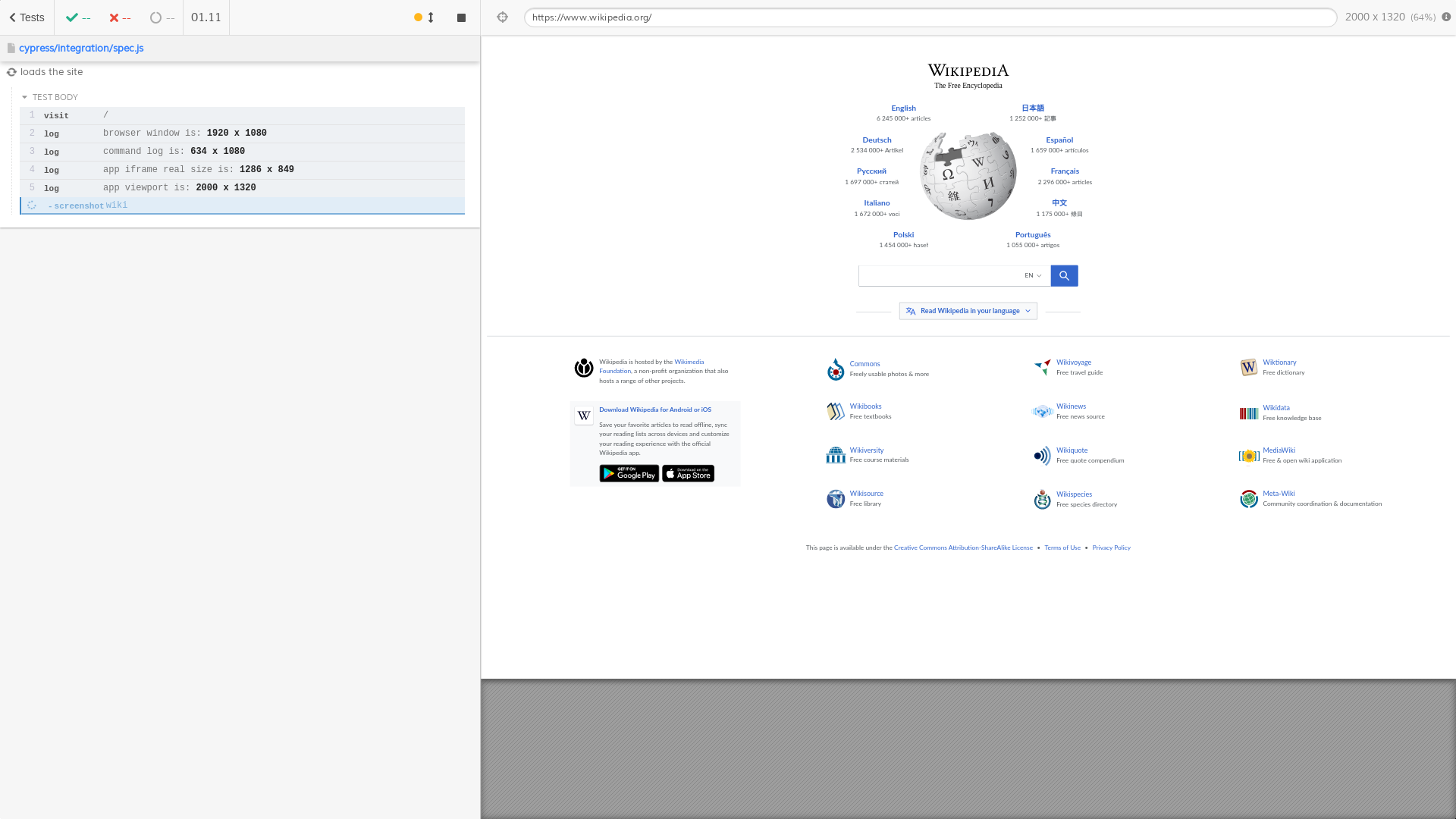Select the visit command log row
This screenshot has width=1456, height=819.
click(x=242, y=115)
